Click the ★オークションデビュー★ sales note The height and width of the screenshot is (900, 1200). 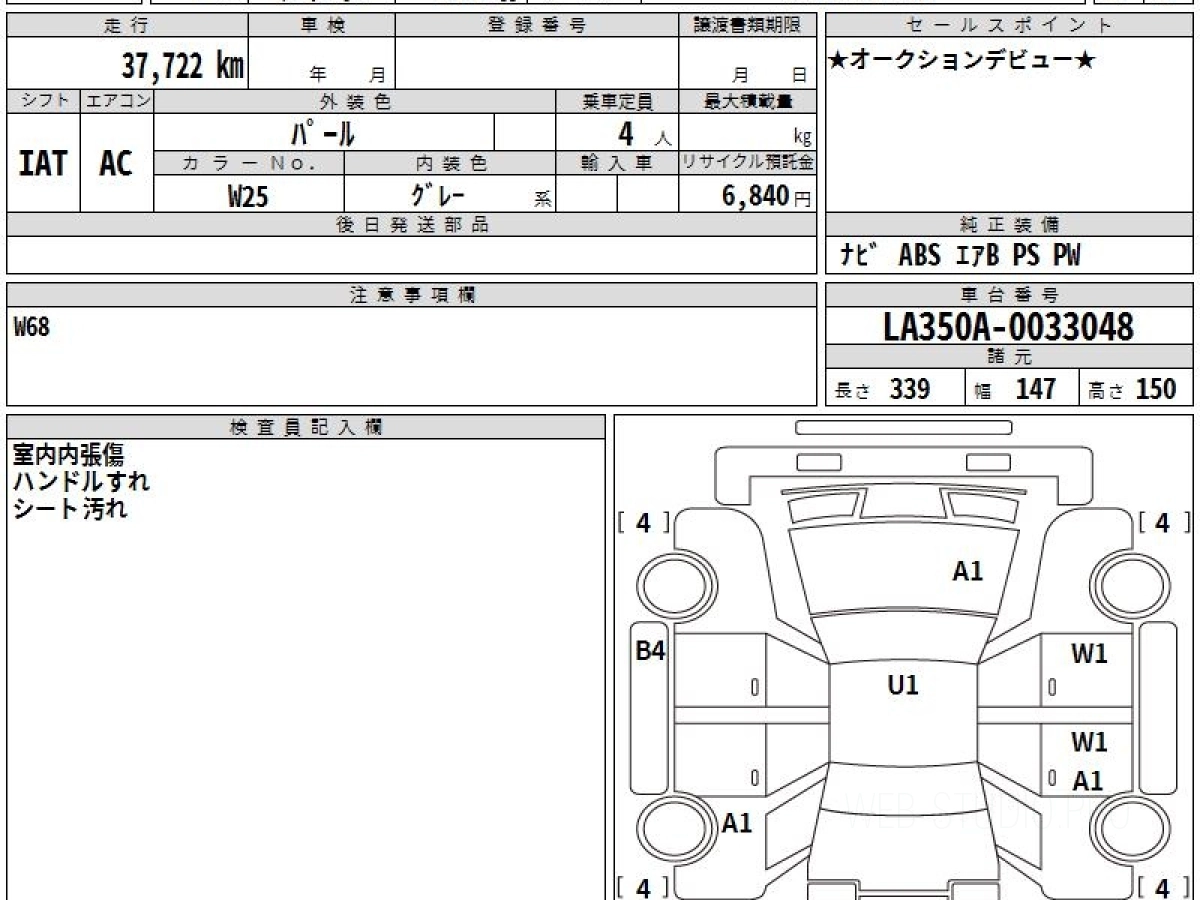(x=962, y=61)
